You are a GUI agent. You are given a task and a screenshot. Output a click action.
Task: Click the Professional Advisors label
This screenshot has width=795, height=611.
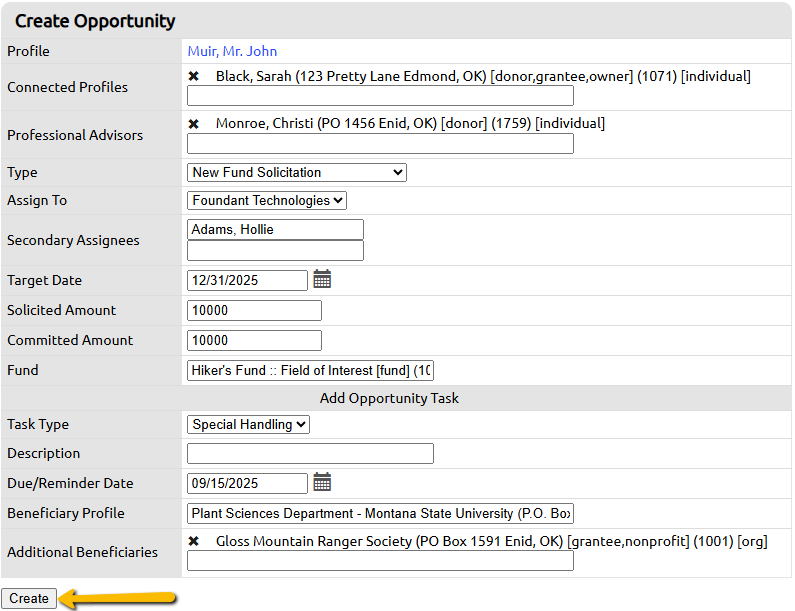tap(75, 135)
